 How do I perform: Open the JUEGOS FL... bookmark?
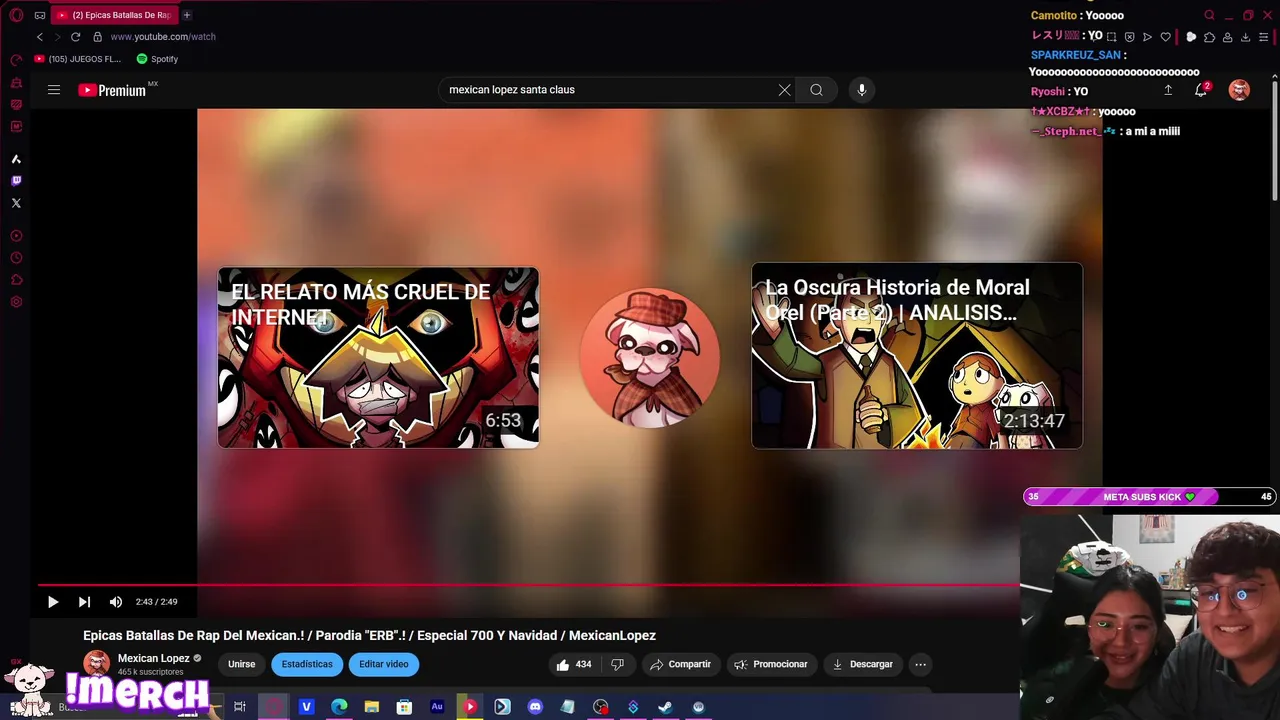tap(78, 59)
